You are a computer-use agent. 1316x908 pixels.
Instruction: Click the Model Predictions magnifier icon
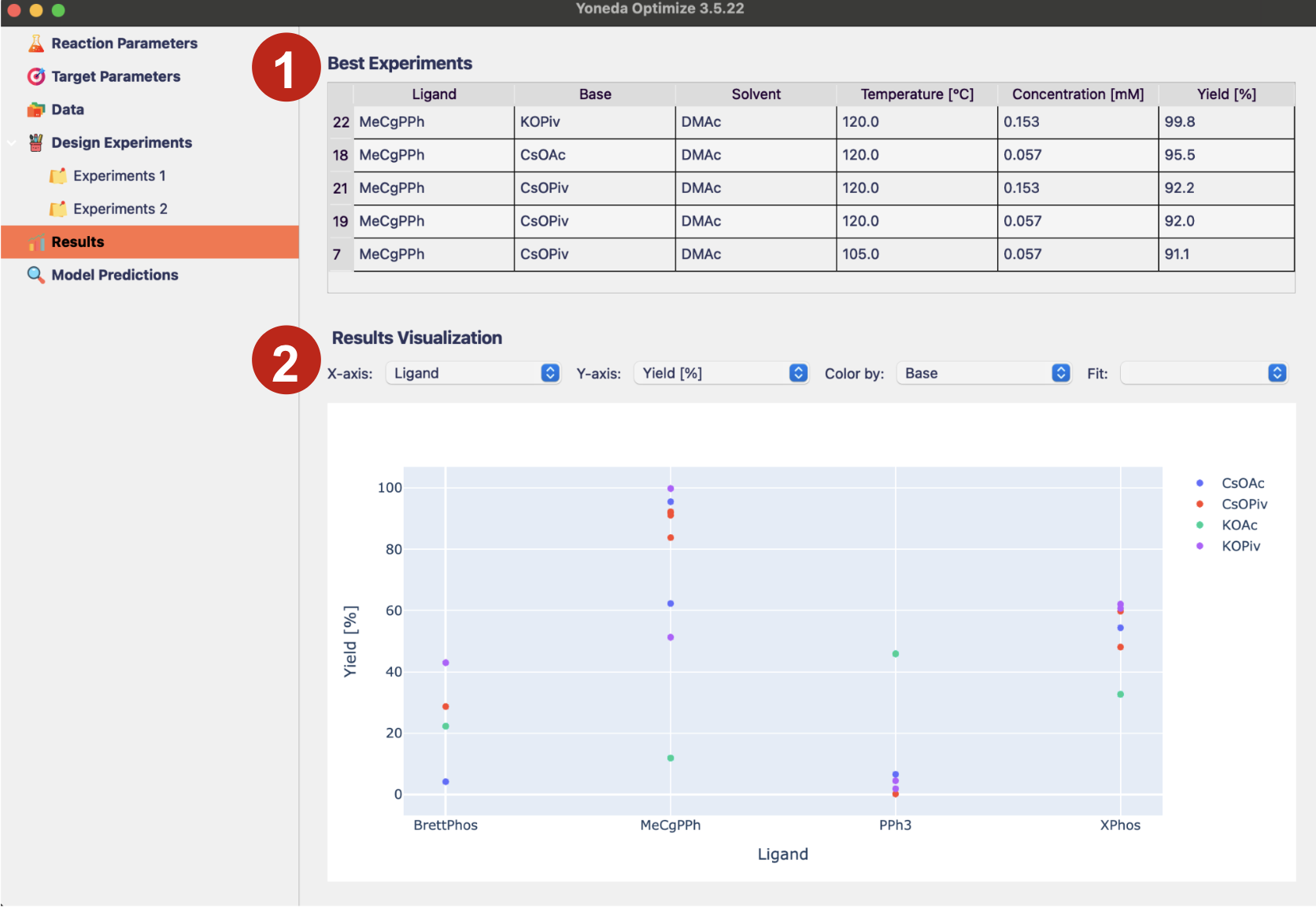click(36, 275)
